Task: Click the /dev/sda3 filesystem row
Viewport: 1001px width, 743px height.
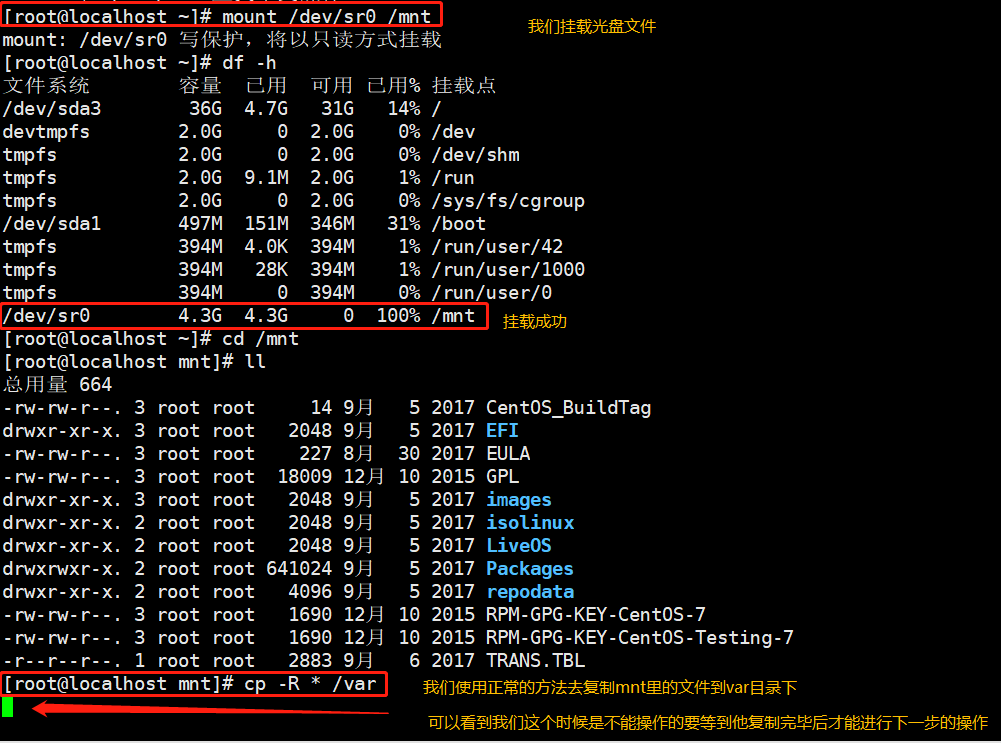Action: pos(222,109)
